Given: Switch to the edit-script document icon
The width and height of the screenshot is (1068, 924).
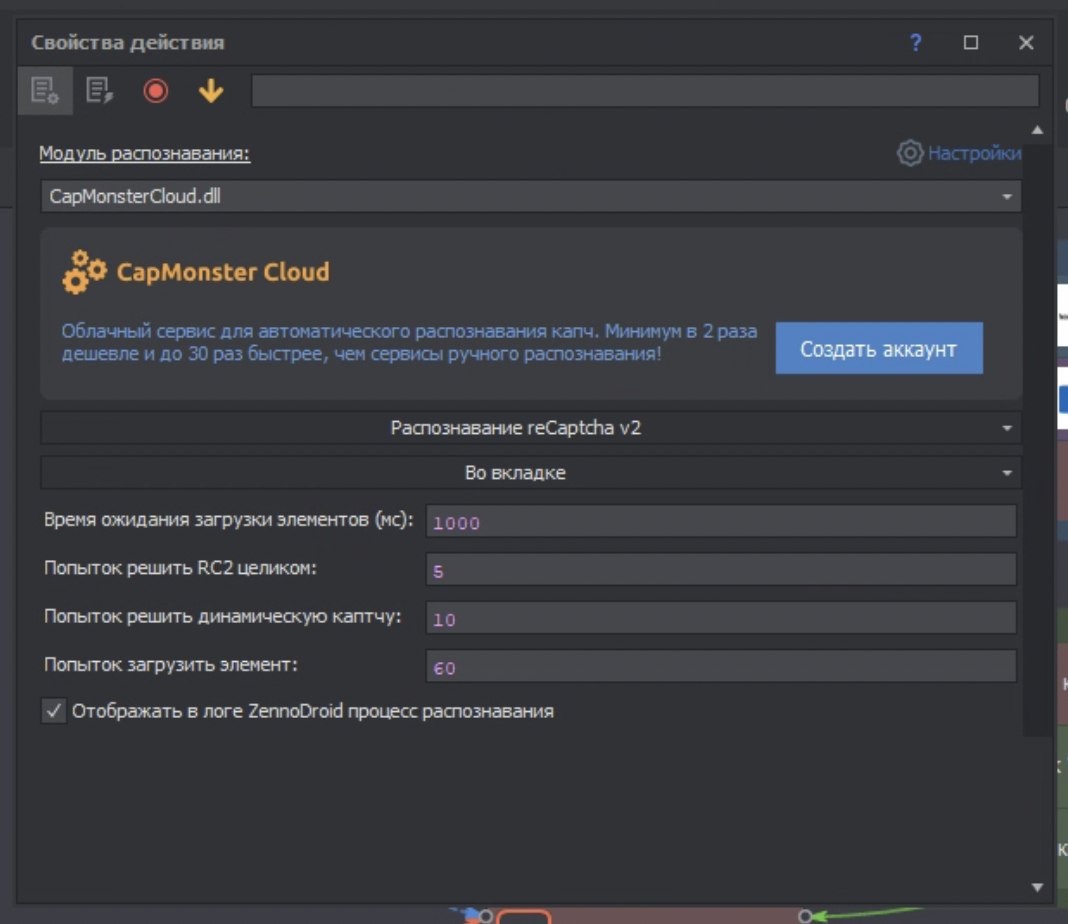Looking at the screenshot, I should (x=99, y=91).
